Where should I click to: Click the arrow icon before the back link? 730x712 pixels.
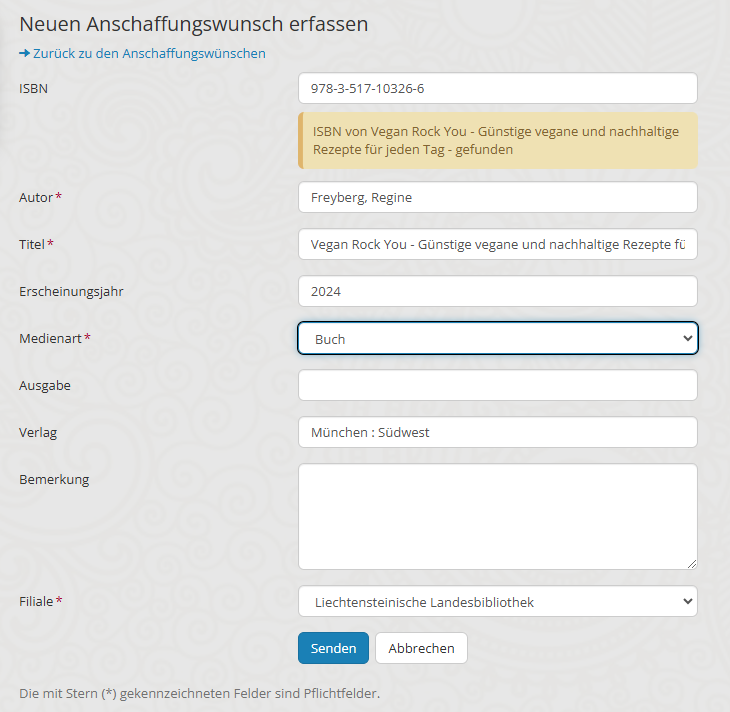[24, 53]
